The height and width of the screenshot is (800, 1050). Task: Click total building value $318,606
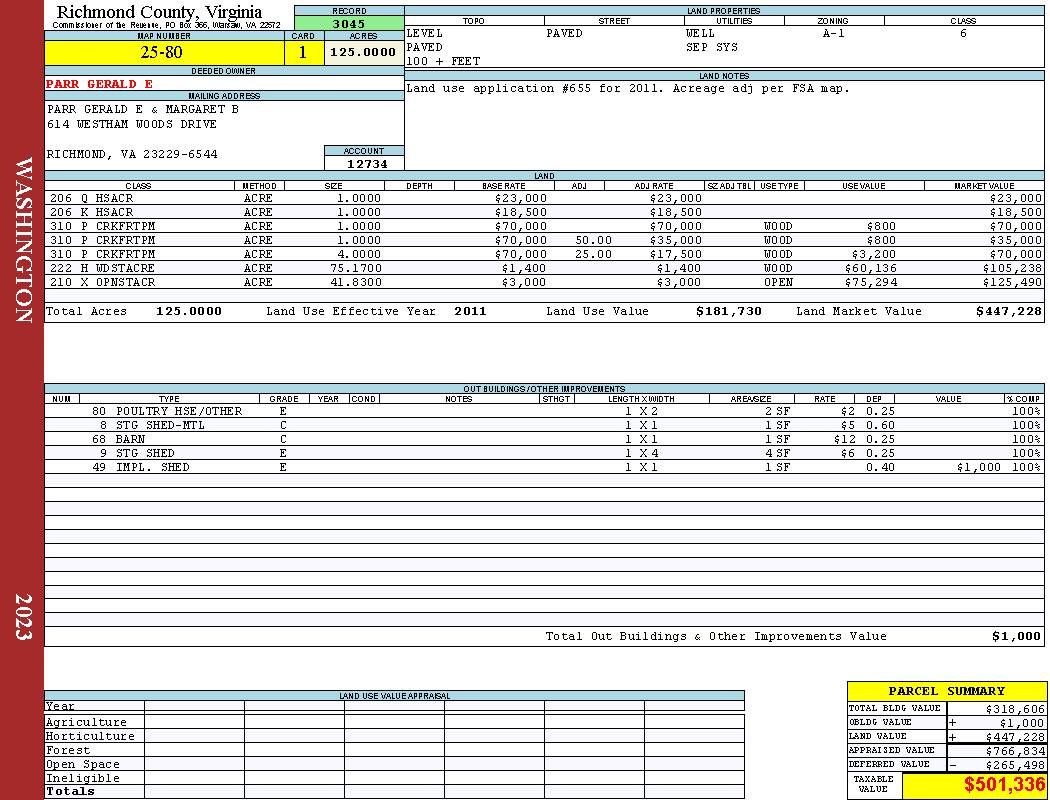[x=1015, y=708]
